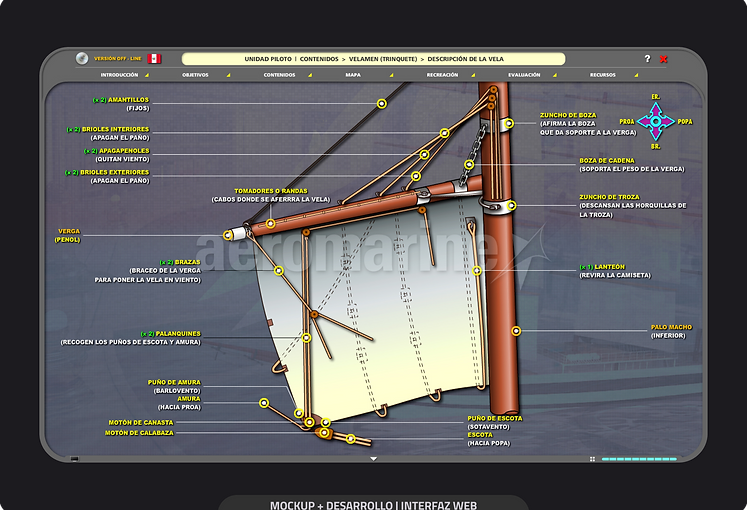Click the Puño de Amura hotspot marker
This screenshot has width=747, height=510.
point(299,413)
